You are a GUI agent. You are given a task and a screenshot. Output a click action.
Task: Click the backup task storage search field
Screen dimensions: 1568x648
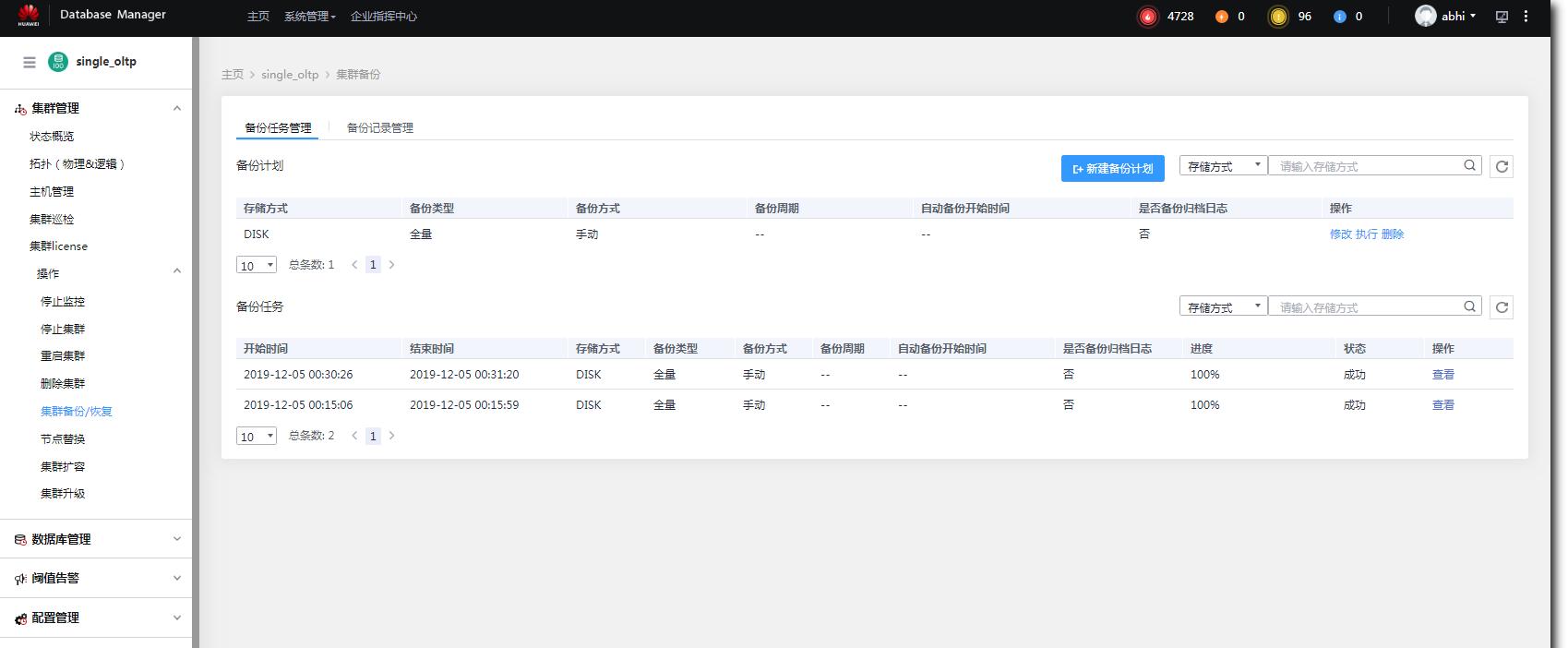1366,307
